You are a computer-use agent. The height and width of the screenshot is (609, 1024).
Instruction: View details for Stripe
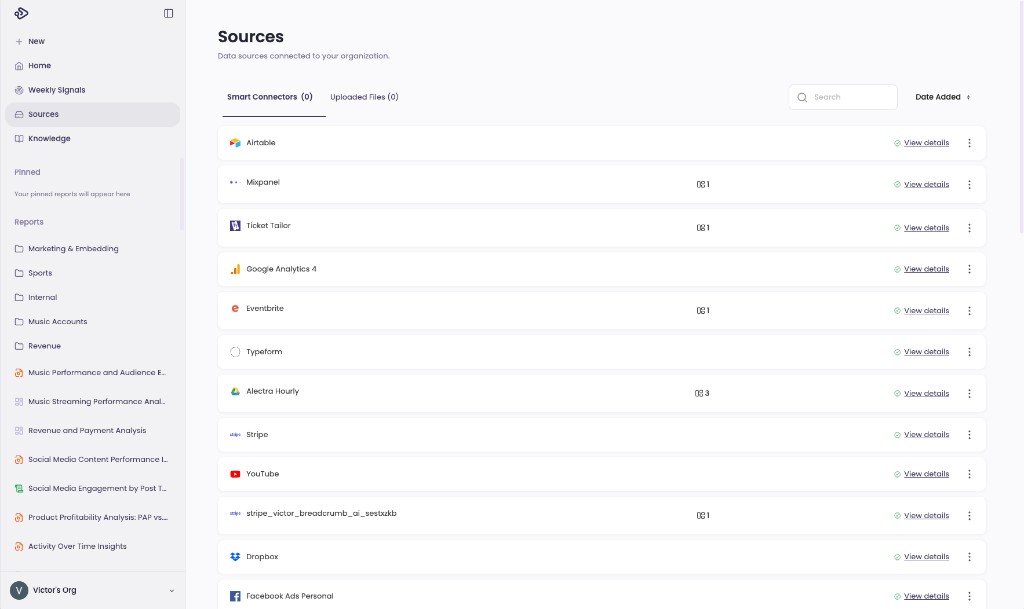[926, 435]
